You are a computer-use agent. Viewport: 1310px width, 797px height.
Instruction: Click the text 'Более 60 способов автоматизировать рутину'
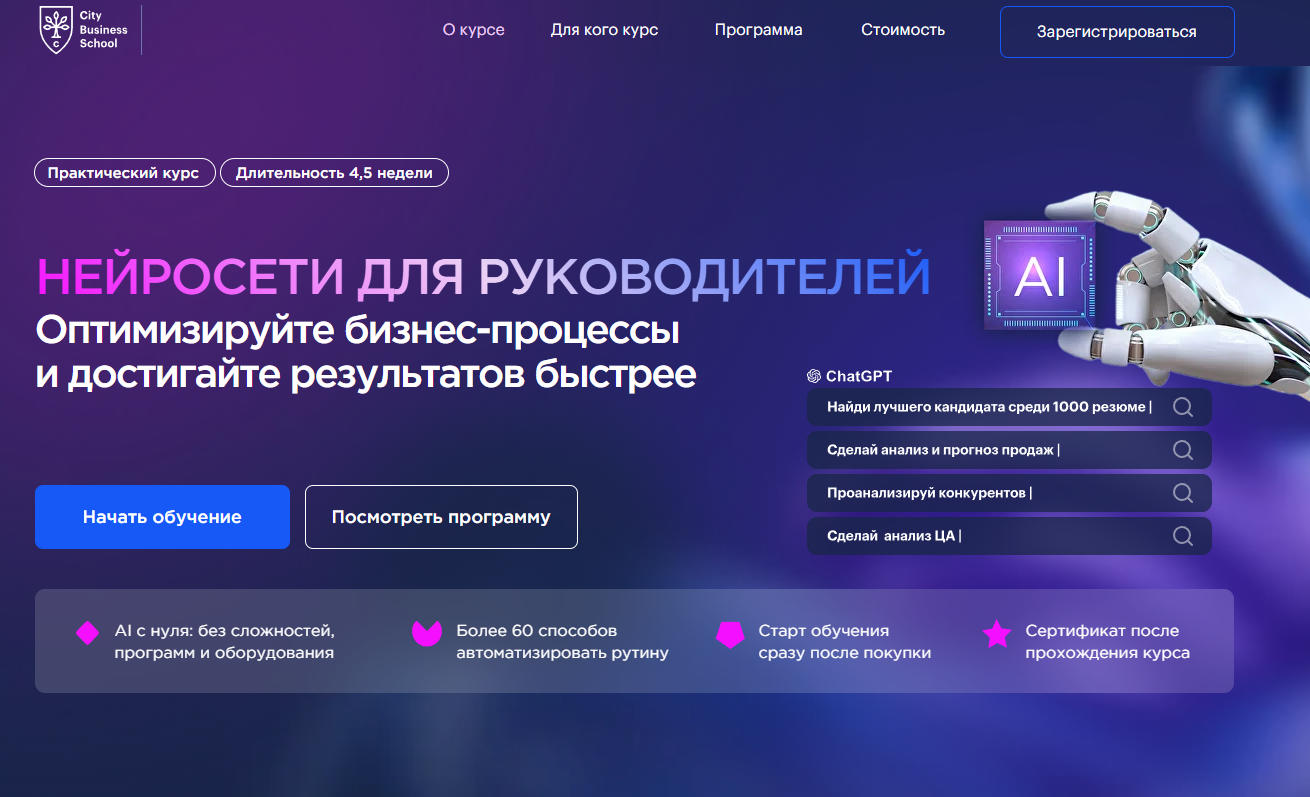tap(562, 642)
